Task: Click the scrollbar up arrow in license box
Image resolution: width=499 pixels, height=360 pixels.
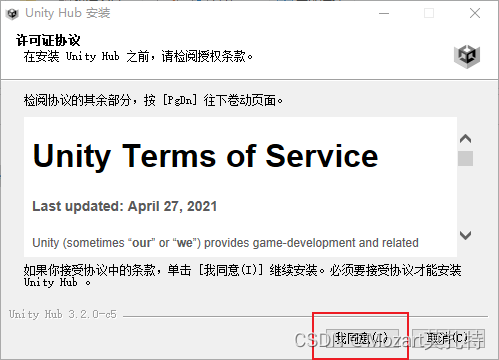Action: coord(465,138)
